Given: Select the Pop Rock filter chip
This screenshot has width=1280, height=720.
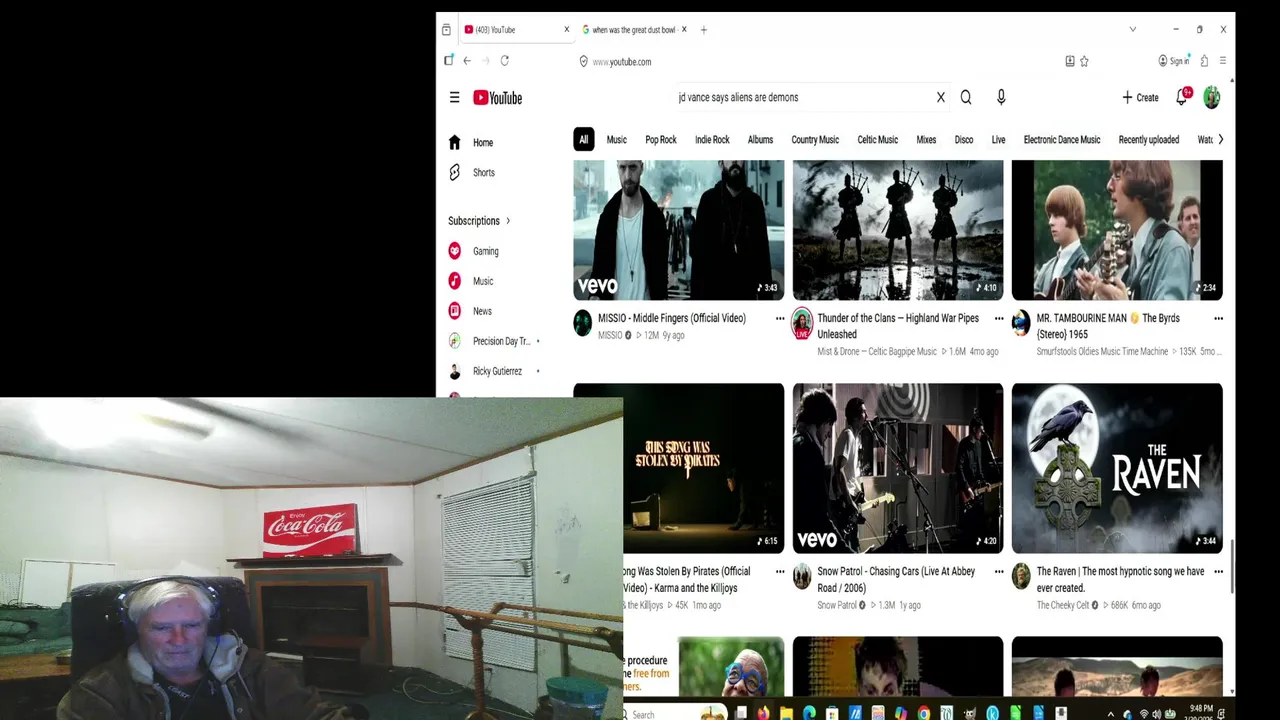Looking at the screenshot, I should coord(661,140).
